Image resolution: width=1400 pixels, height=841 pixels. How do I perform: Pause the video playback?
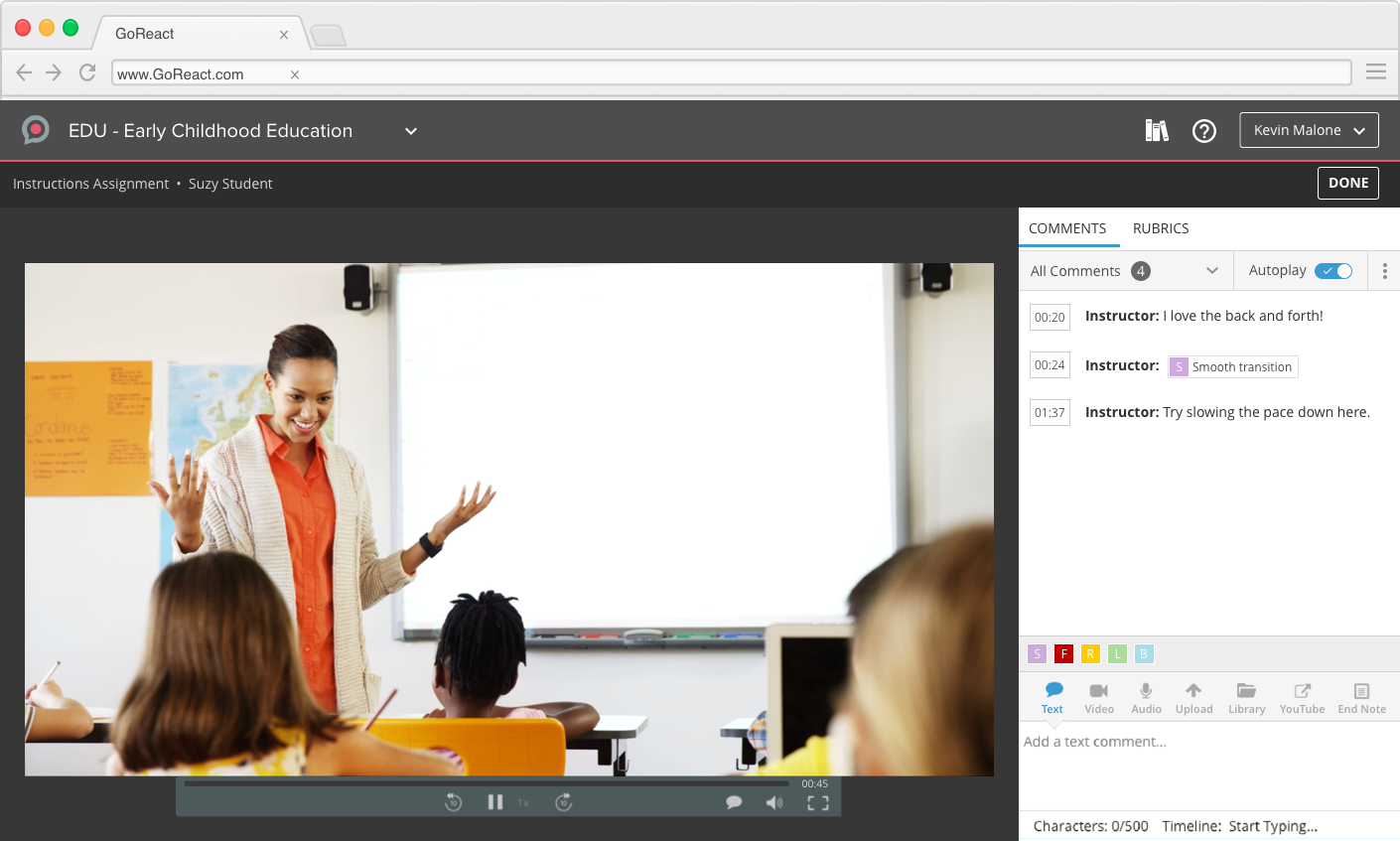[x=494, y=802]
